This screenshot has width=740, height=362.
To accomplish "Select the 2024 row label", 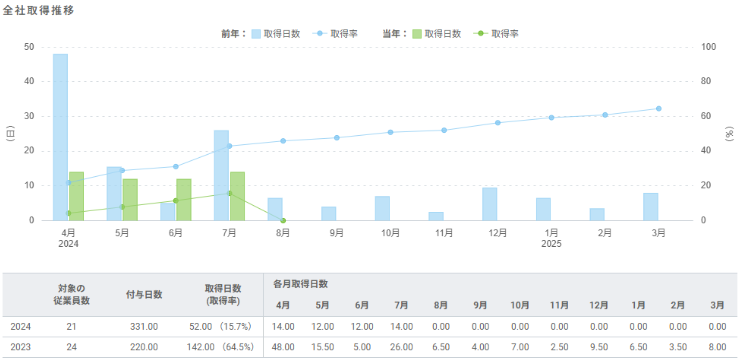I will coord(20,327).
